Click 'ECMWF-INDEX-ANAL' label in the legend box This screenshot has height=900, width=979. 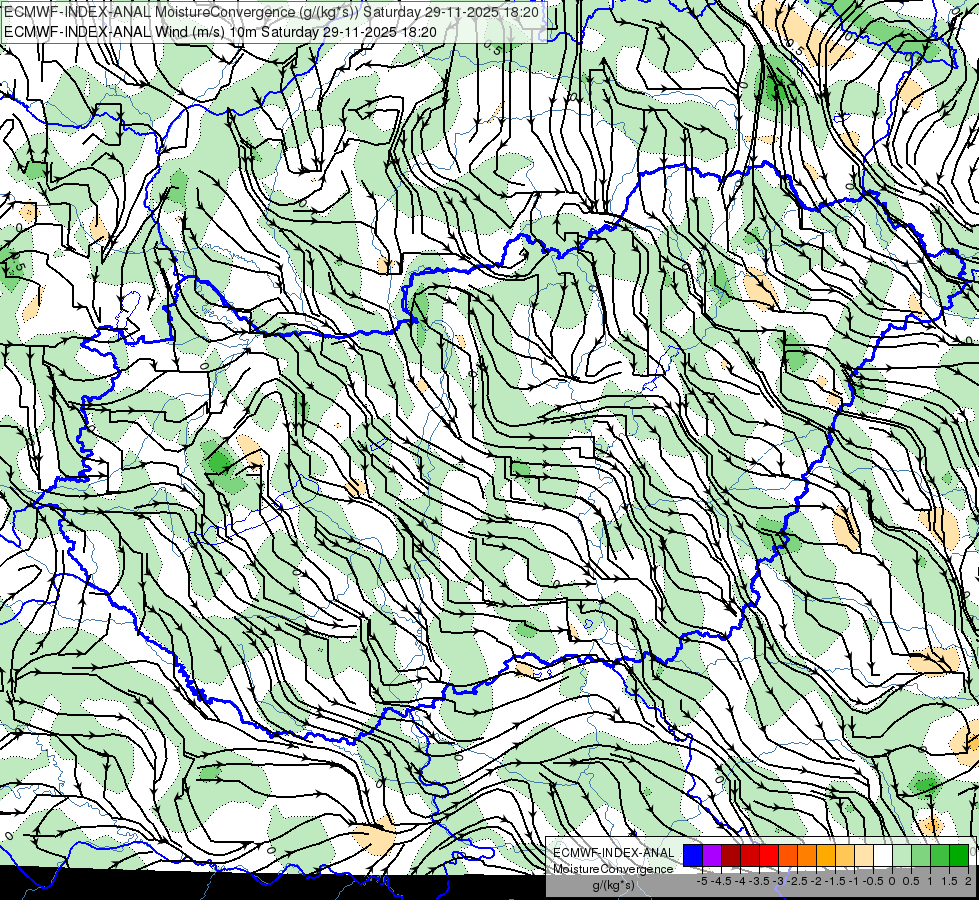point(614,853)
